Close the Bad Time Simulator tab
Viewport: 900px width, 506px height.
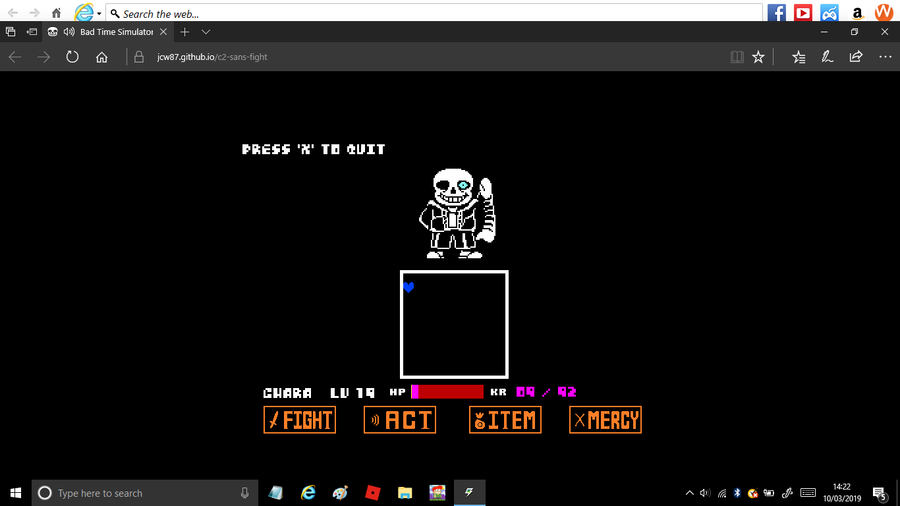pyautogui.click(x=163, y=32)
